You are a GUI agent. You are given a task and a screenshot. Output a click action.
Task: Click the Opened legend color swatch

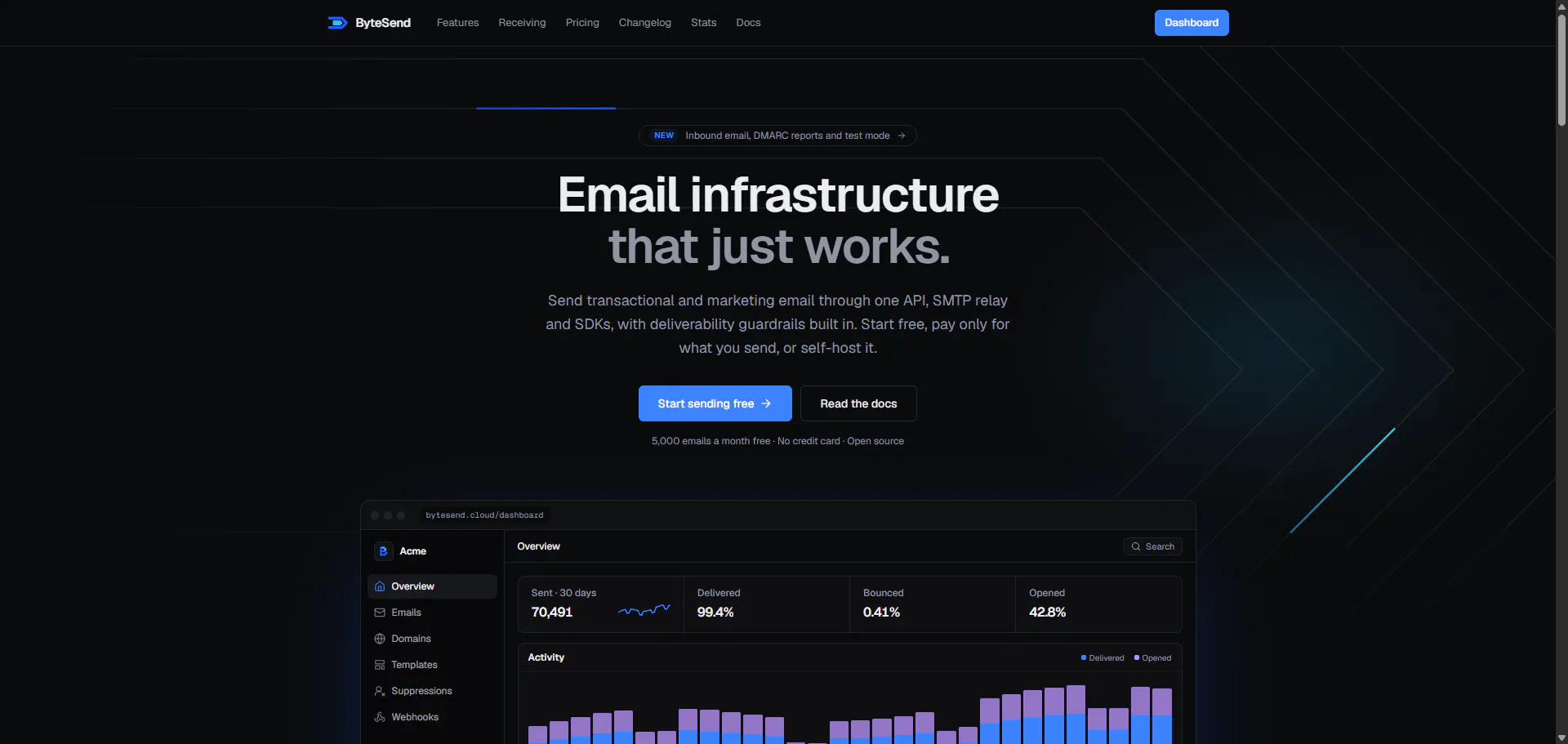(x=1137, y=657)
